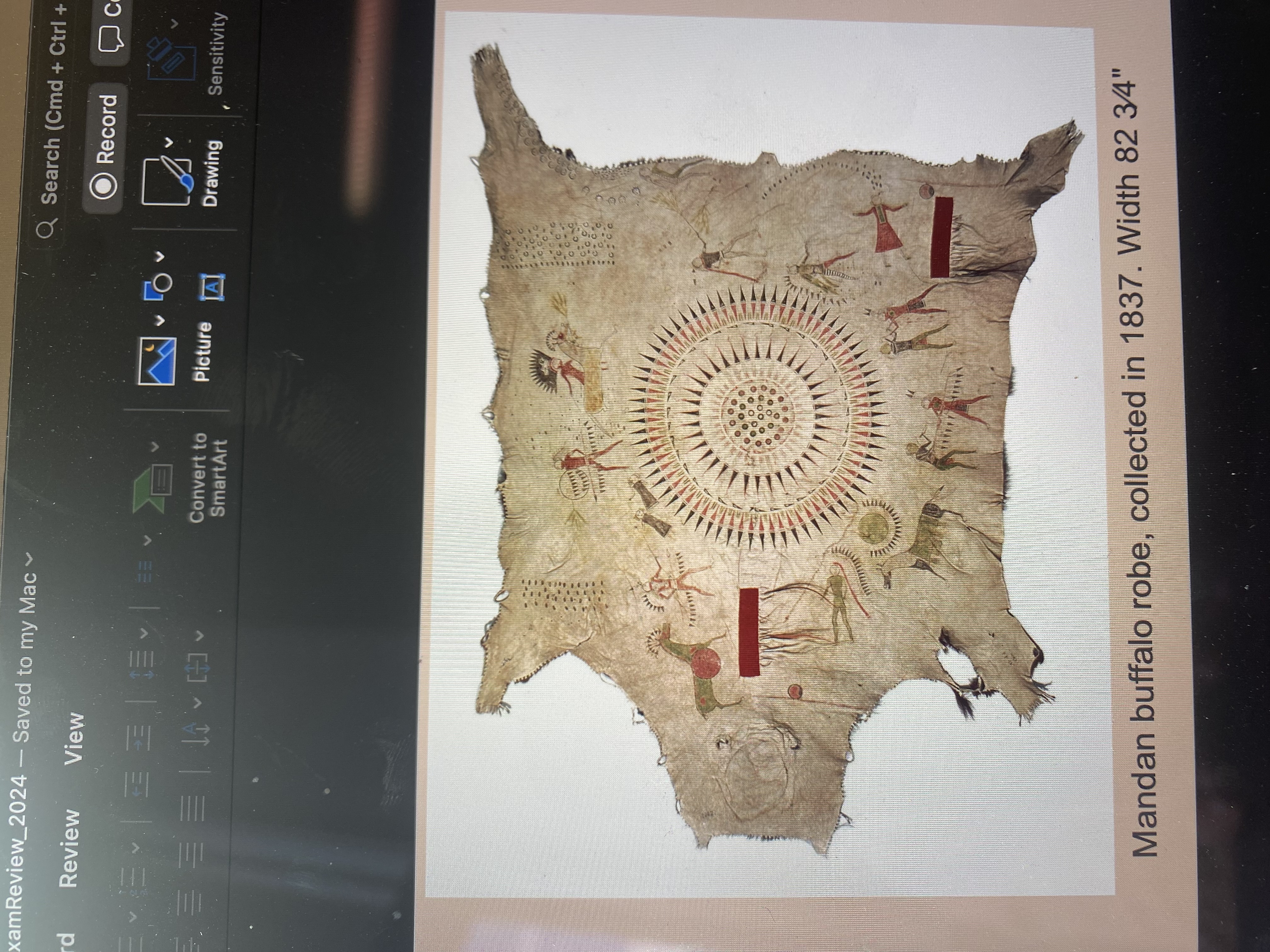Open the Columns dropdown arrow
The image size is (1270, 952).
pyautogui.click(x=147, y=541)
